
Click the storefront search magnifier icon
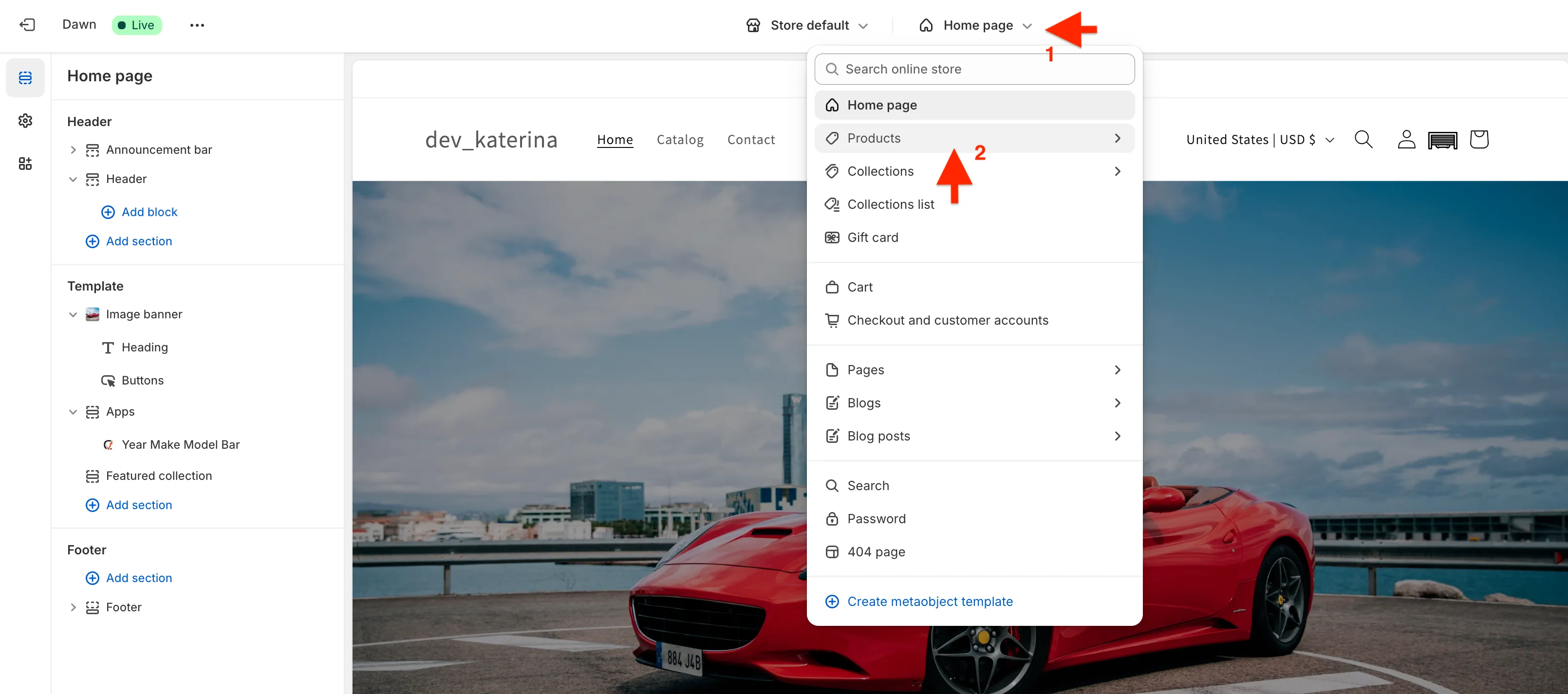[1363, 139]
